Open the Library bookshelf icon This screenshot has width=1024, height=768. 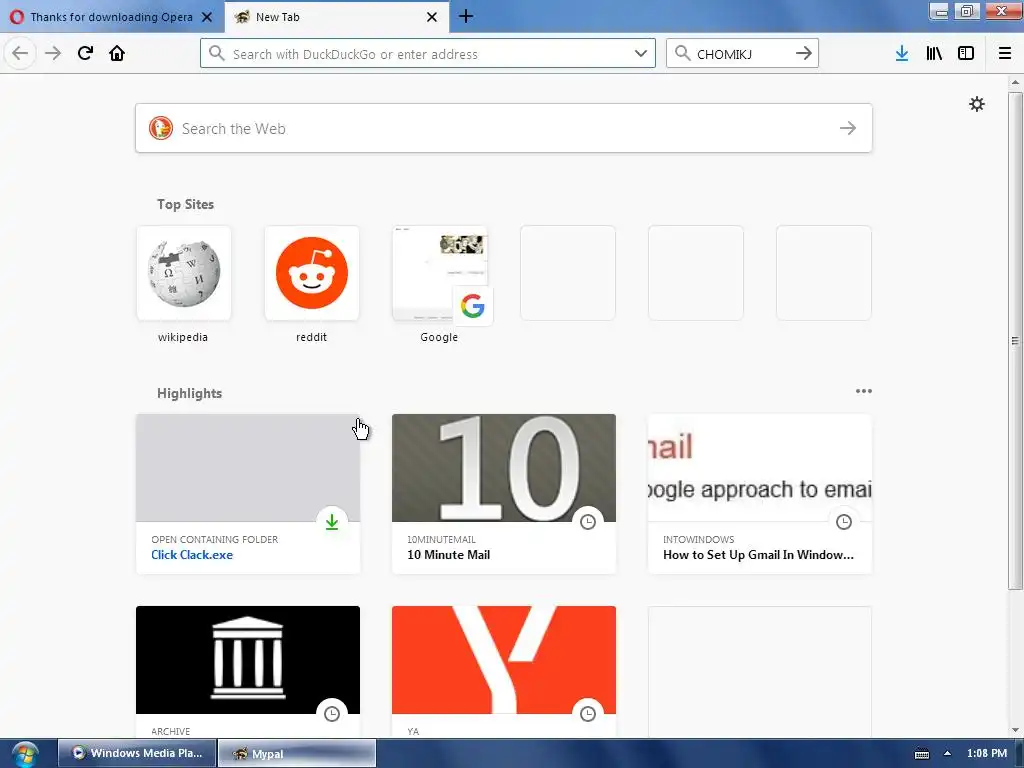pyautogui.click(x=934, y=53)
